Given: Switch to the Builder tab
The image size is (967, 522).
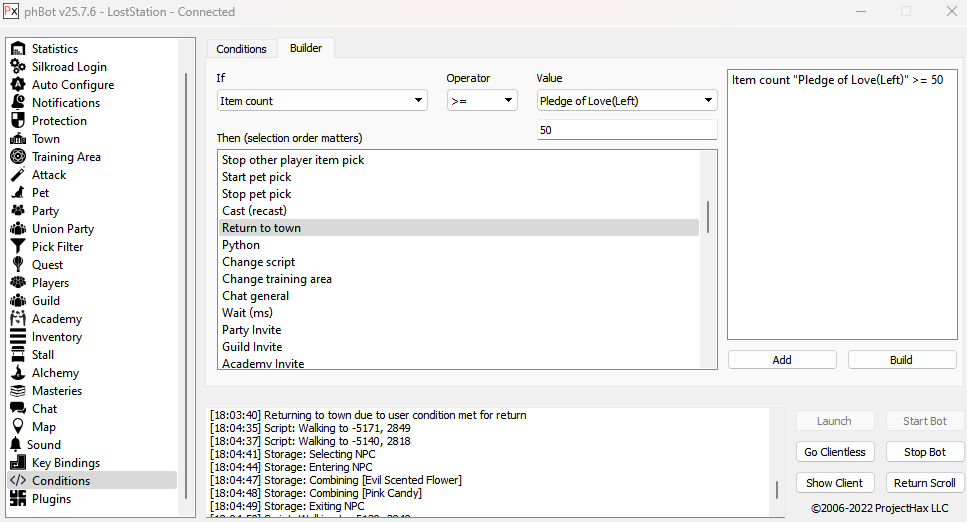Looking at the screenshot, I should click(x=307, y=48).
